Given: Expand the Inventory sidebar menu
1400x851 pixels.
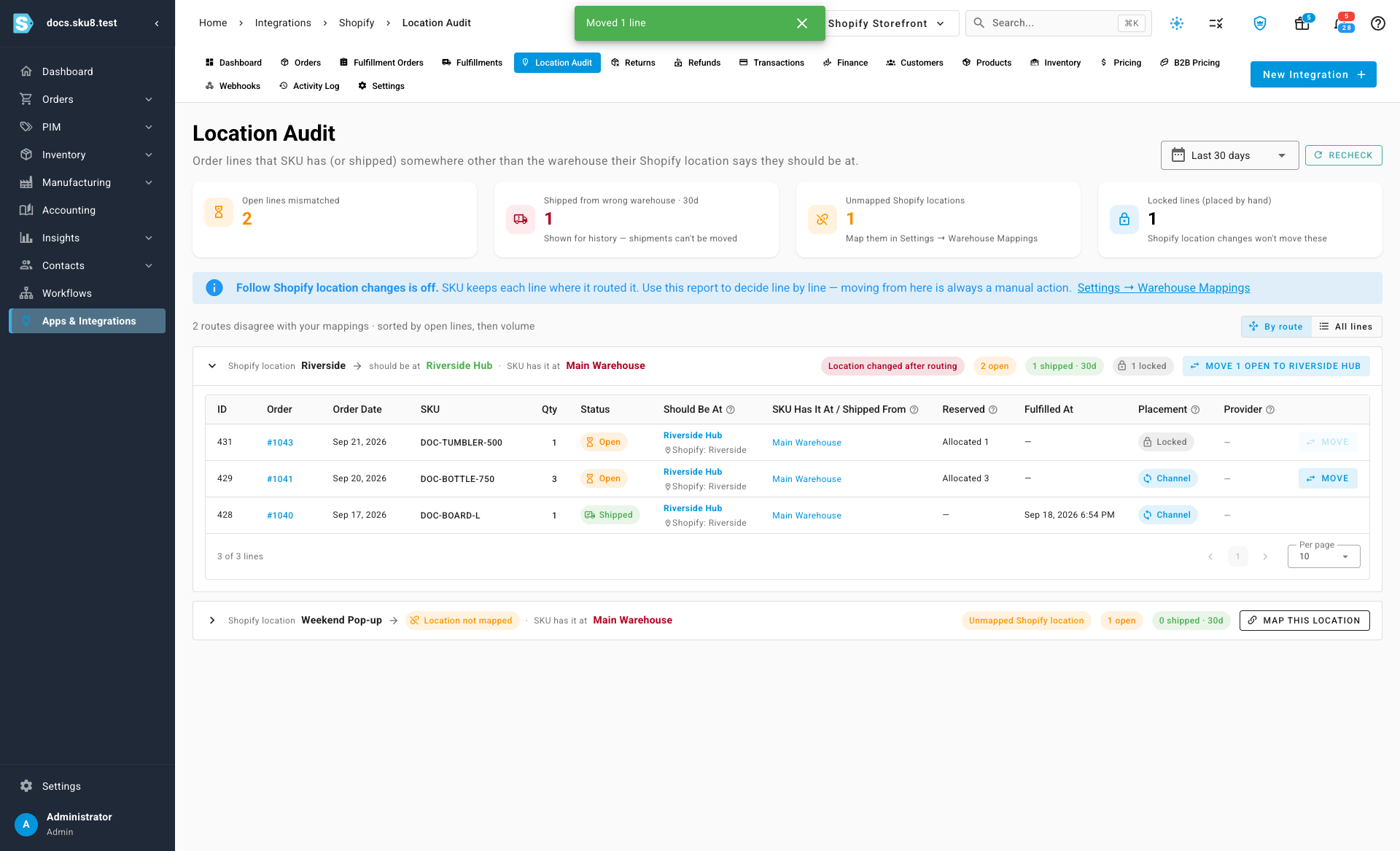Looking at the screenshot, I should (87, 155).
